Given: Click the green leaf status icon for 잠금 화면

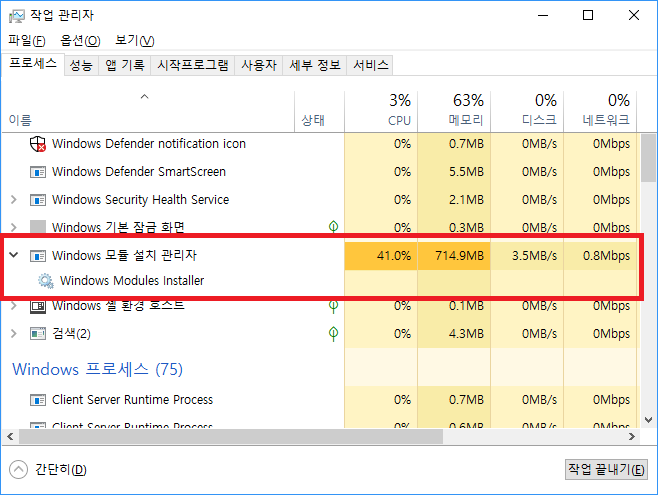Looking at the screenshot, I should (334, 227).
